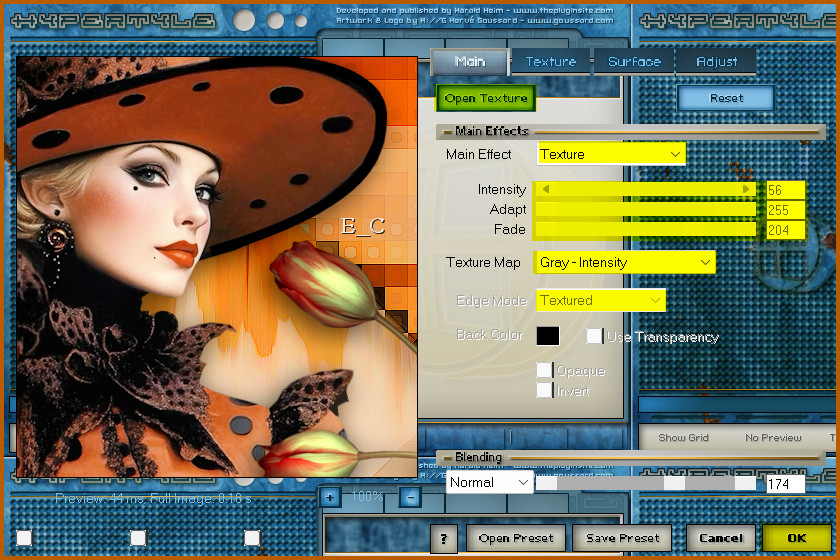Click the zoom in plus icon
The width and height of the screenshot is (840, 560).
[x=331, y=496]
